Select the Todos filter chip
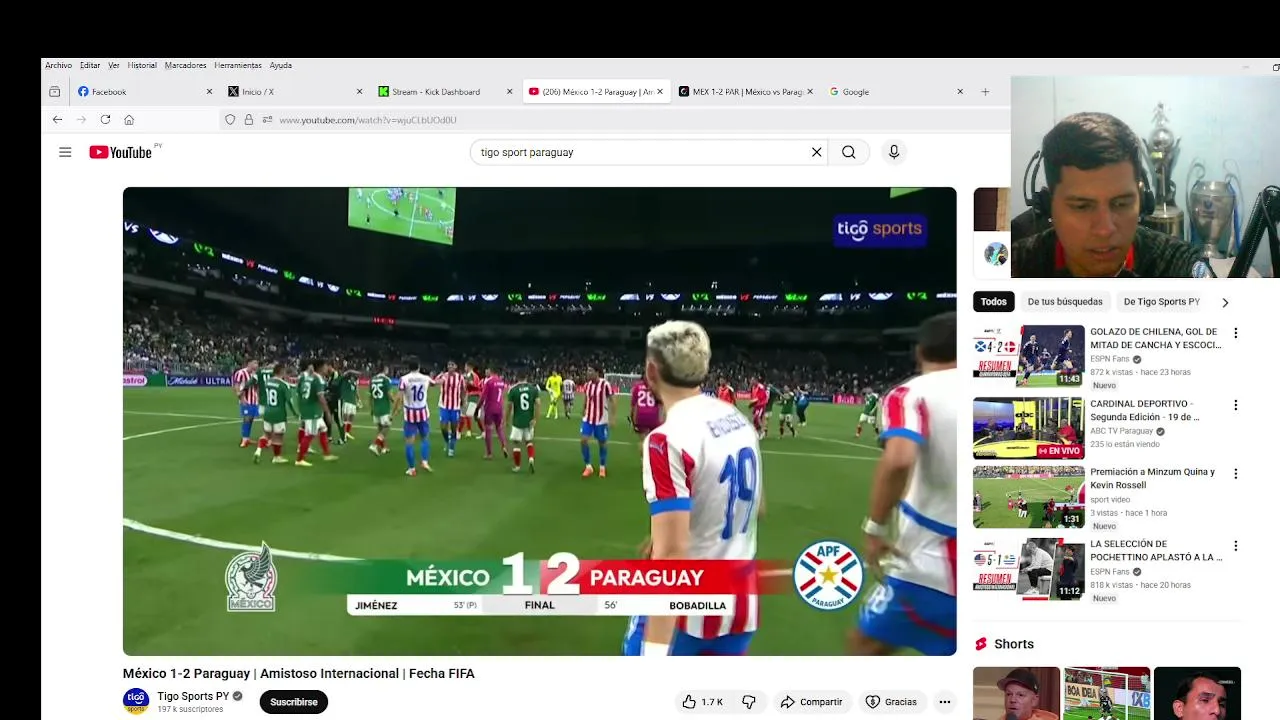The image size is (1280, 720). [x=993, y=302]
